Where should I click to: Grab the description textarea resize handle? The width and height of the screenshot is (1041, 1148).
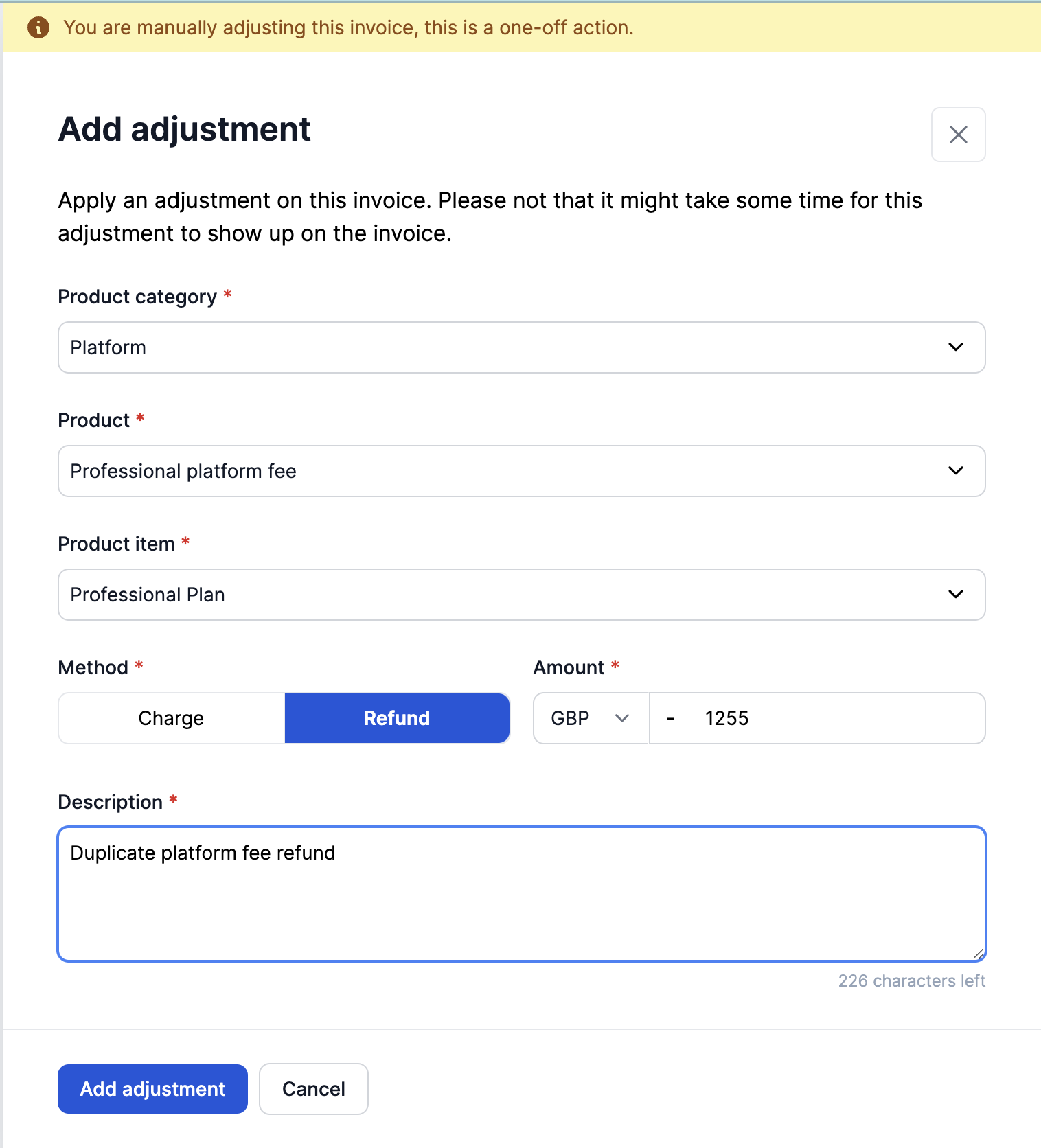coord(979,954)
